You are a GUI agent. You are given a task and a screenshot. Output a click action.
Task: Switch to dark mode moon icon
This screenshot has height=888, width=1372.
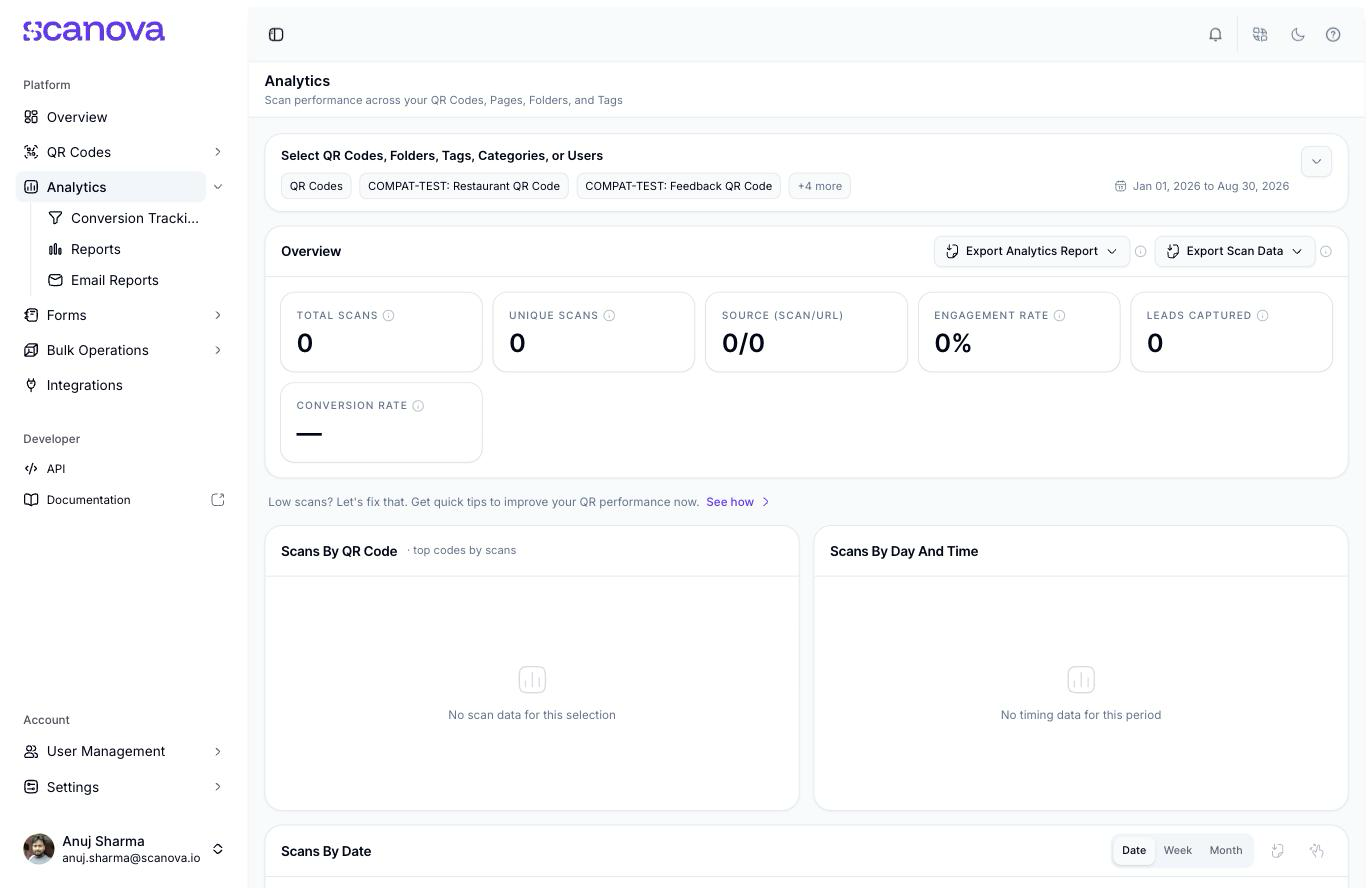tap(1298, 35)
